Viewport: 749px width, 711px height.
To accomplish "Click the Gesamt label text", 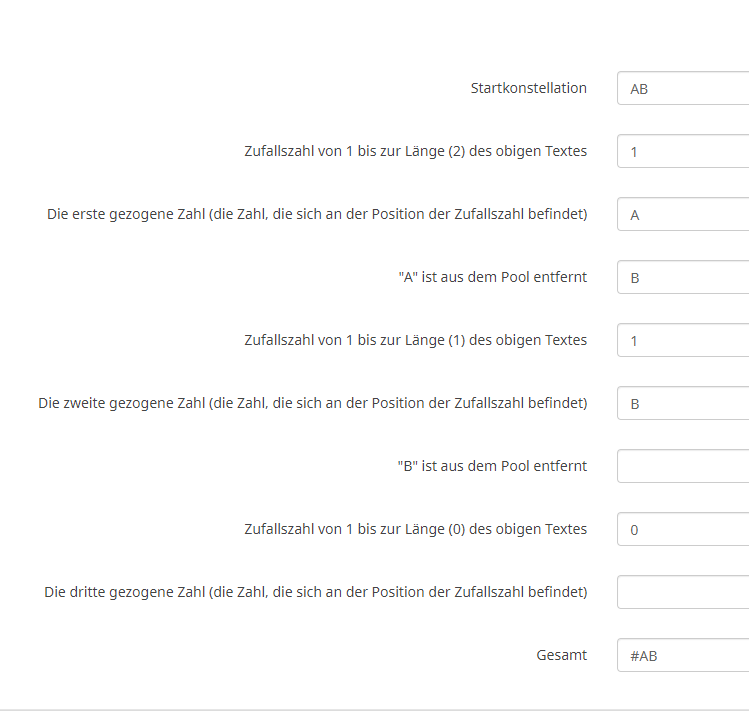I will pos(561,655).
